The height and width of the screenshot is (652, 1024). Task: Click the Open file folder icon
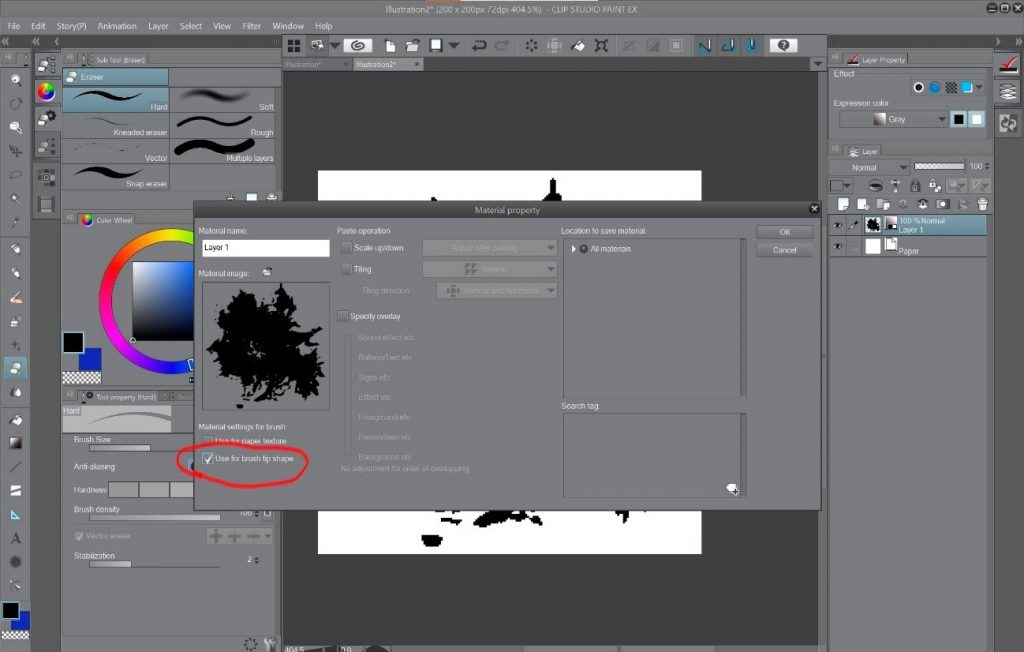(x=412, y=45)
